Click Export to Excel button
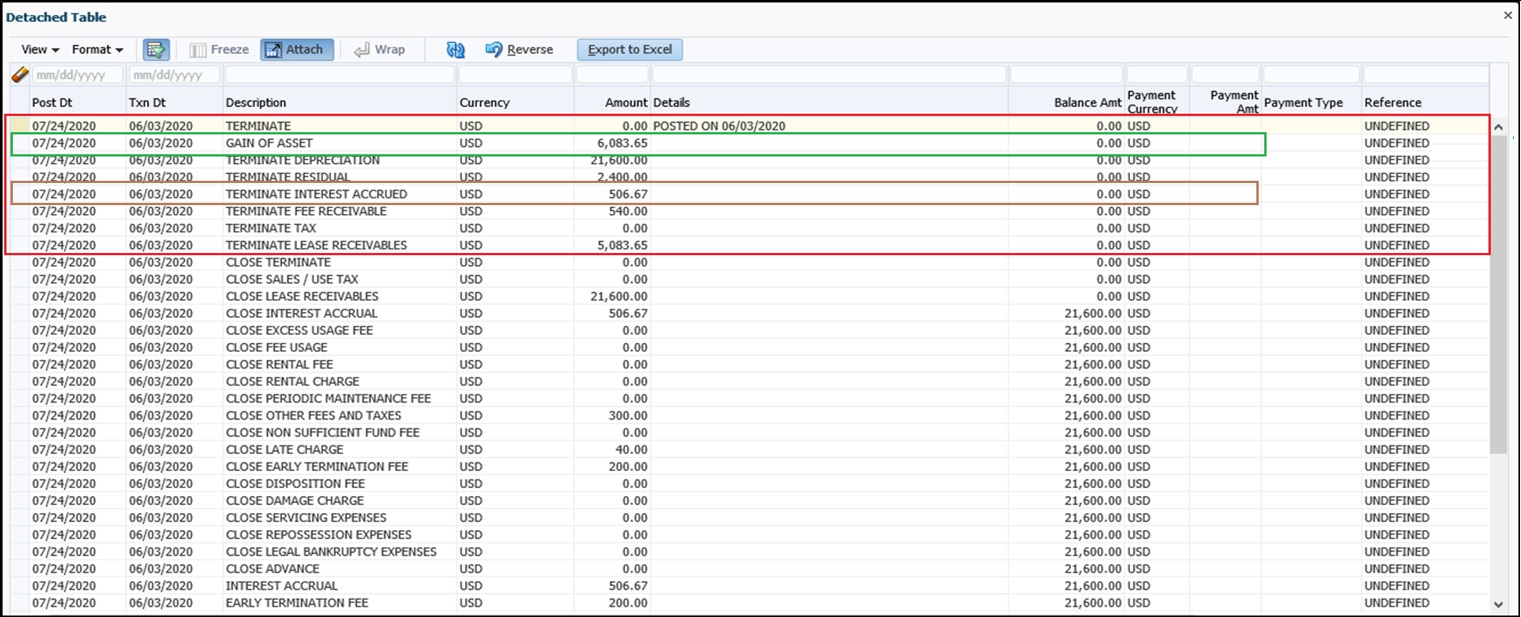 point(630,50)
